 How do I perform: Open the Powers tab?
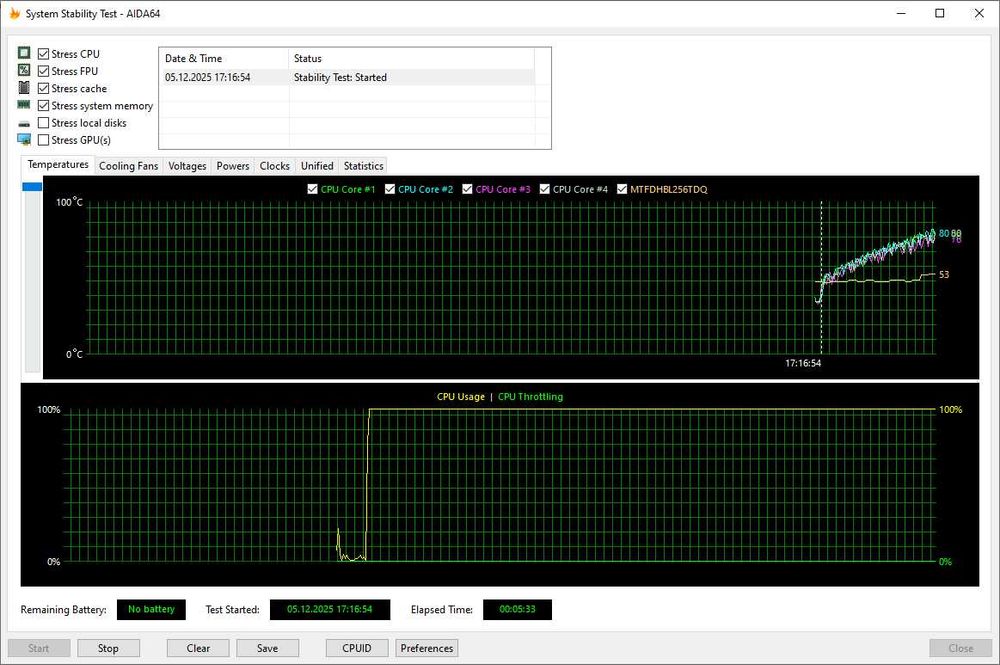click(x=233, y=166)
